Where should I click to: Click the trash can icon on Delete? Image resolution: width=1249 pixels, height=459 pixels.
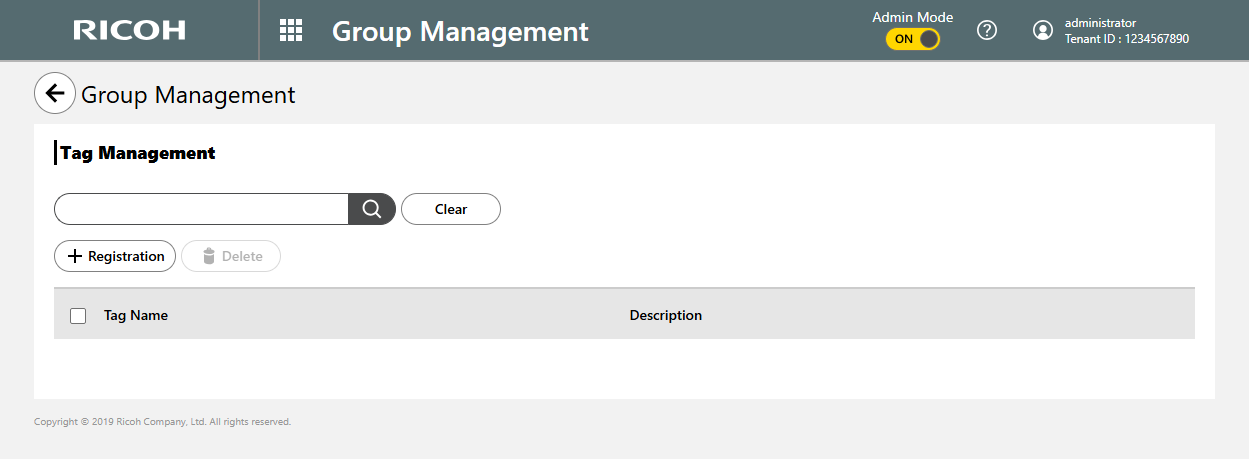(209, 256)
